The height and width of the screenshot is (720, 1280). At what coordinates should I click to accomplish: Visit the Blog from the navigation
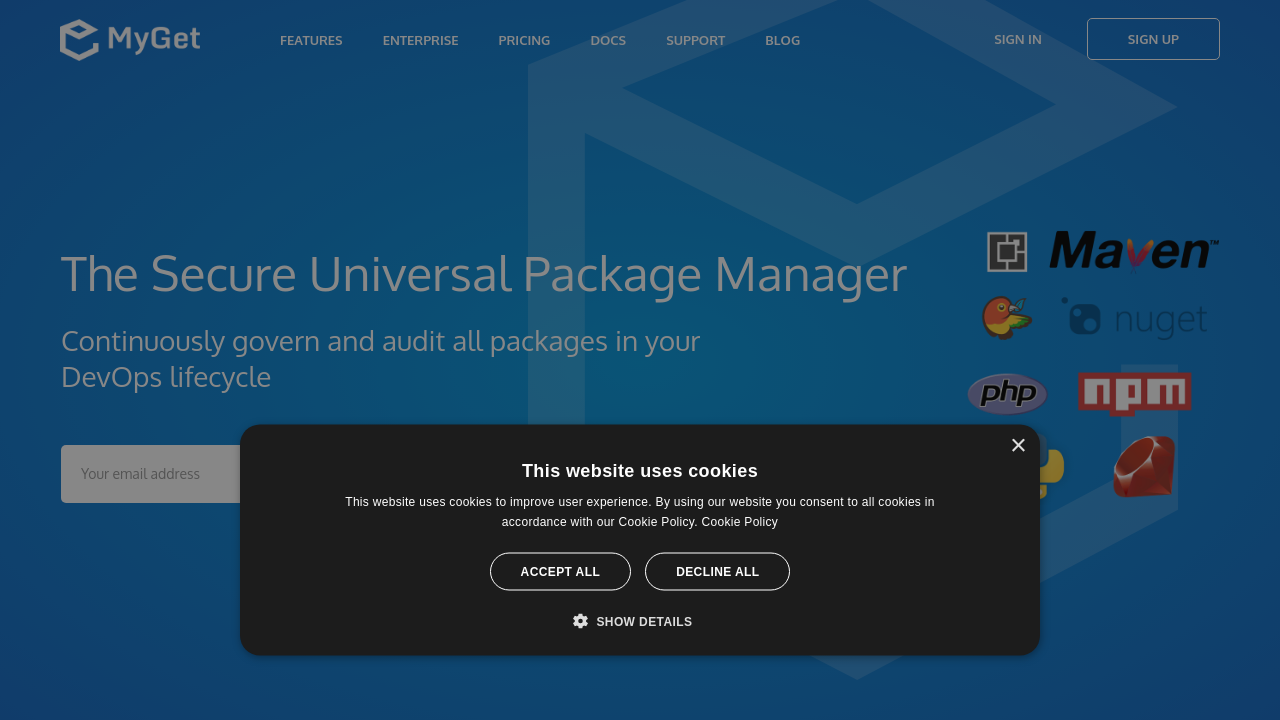pos(782,40)
